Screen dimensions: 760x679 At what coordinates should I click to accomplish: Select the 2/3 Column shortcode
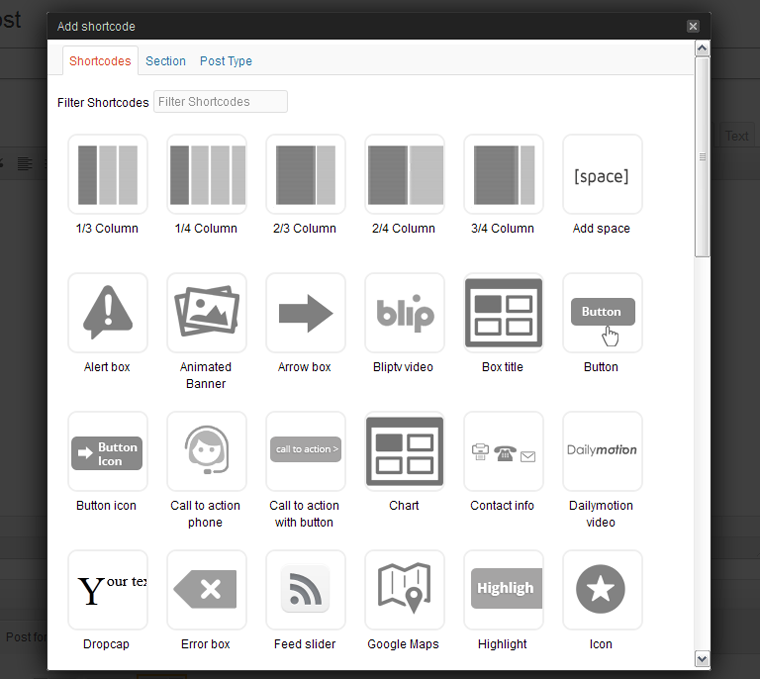(305, 174)
